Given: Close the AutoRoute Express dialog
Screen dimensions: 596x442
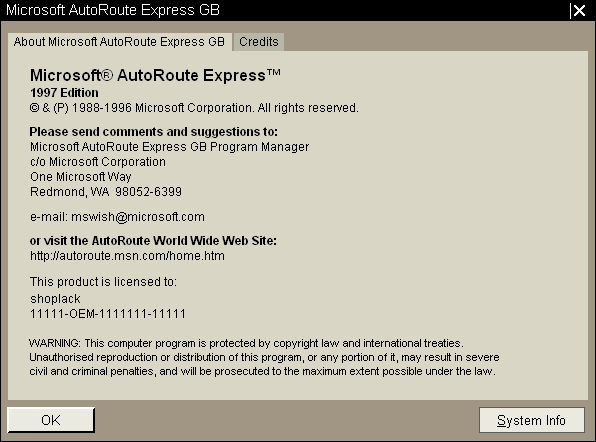Looking at the screenshot, I should pyautogui.click(x=579, y=10).
